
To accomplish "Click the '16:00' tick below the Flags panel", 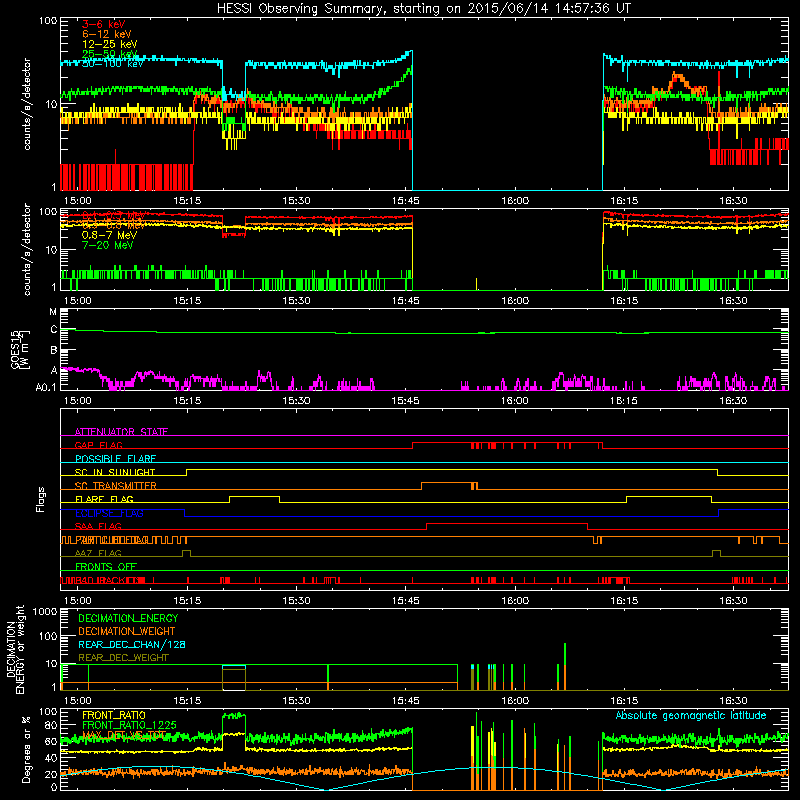I will coord(515,601).
